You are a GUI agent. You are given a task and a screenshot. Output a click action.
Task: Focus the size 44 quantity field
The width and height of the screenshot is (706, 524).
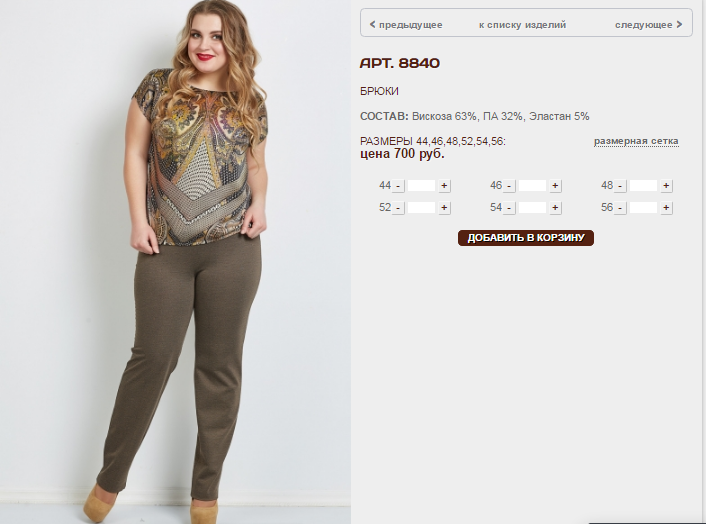pos(421,185)
